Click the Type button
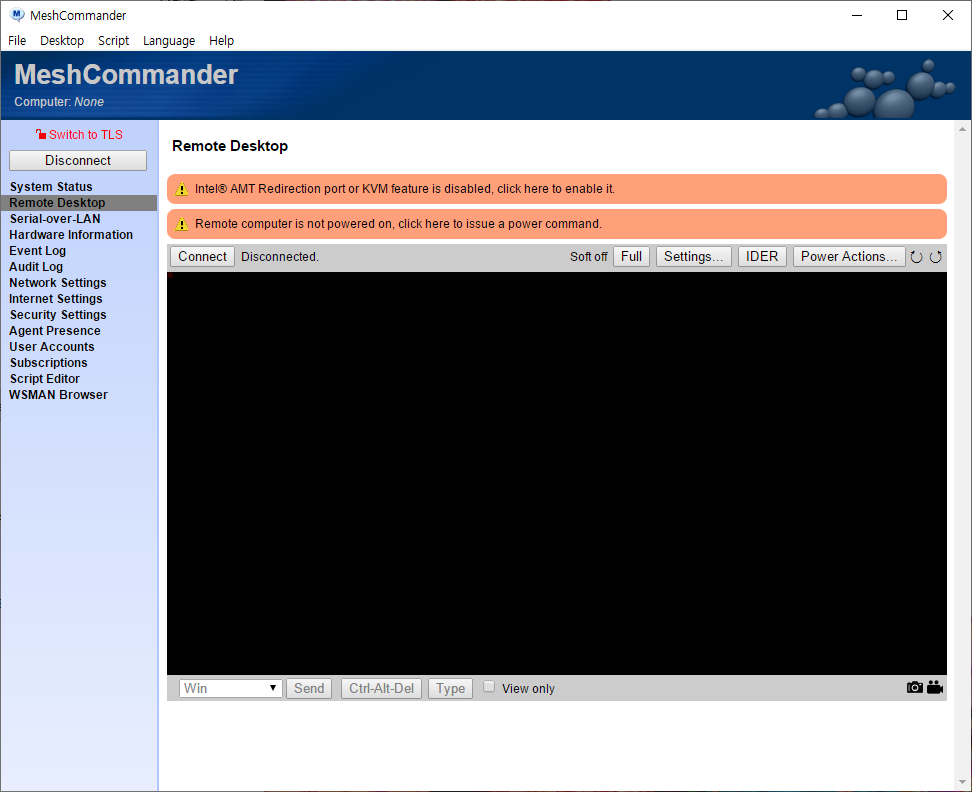Viewport: 972px width, 792px height. tap(450, 689)
